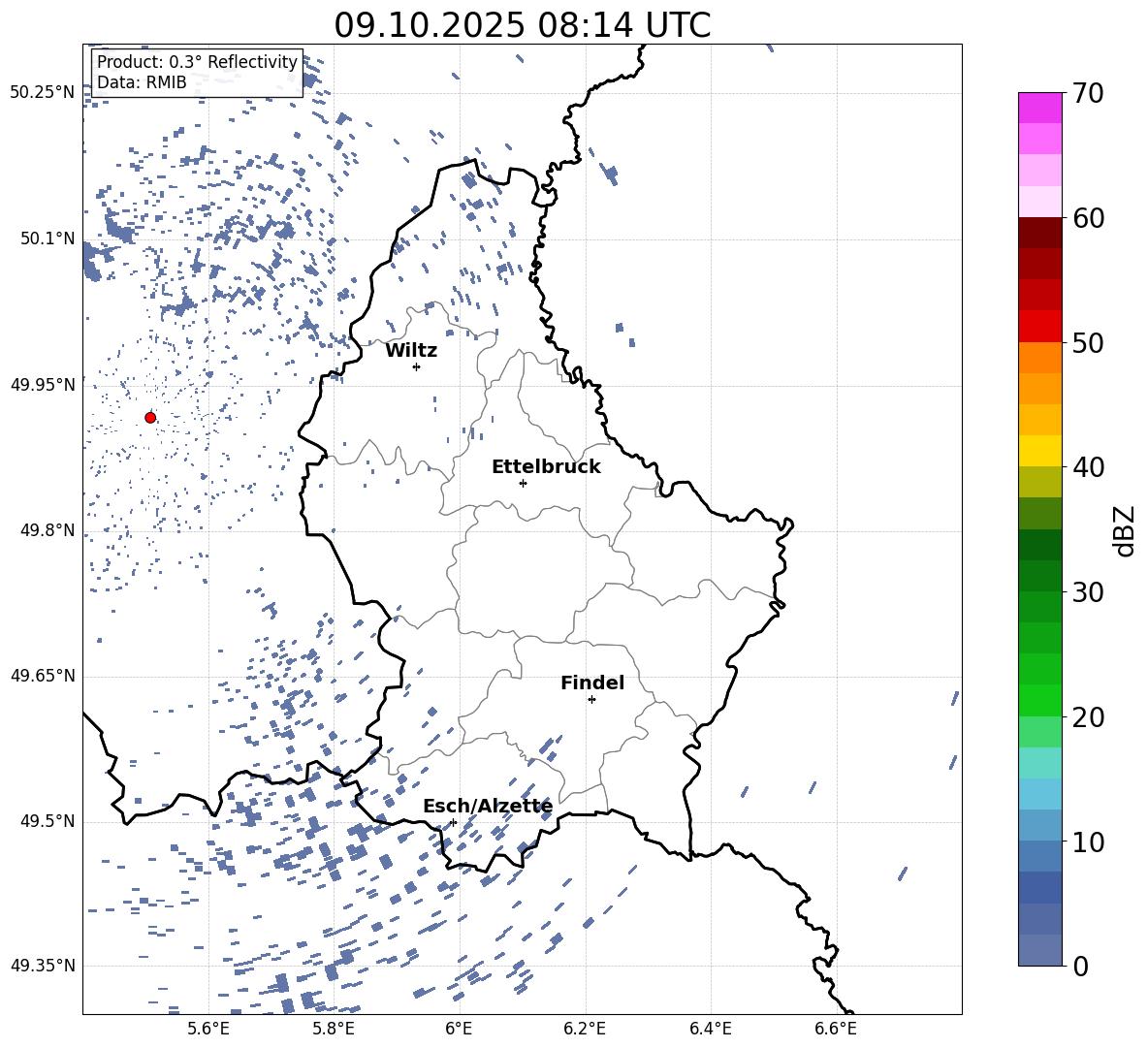Click the 6.6°E longitude label
Image resolution: width=1148 pixels, height=1048 pixels.
pyautogui.click(x=836, y=1029)
